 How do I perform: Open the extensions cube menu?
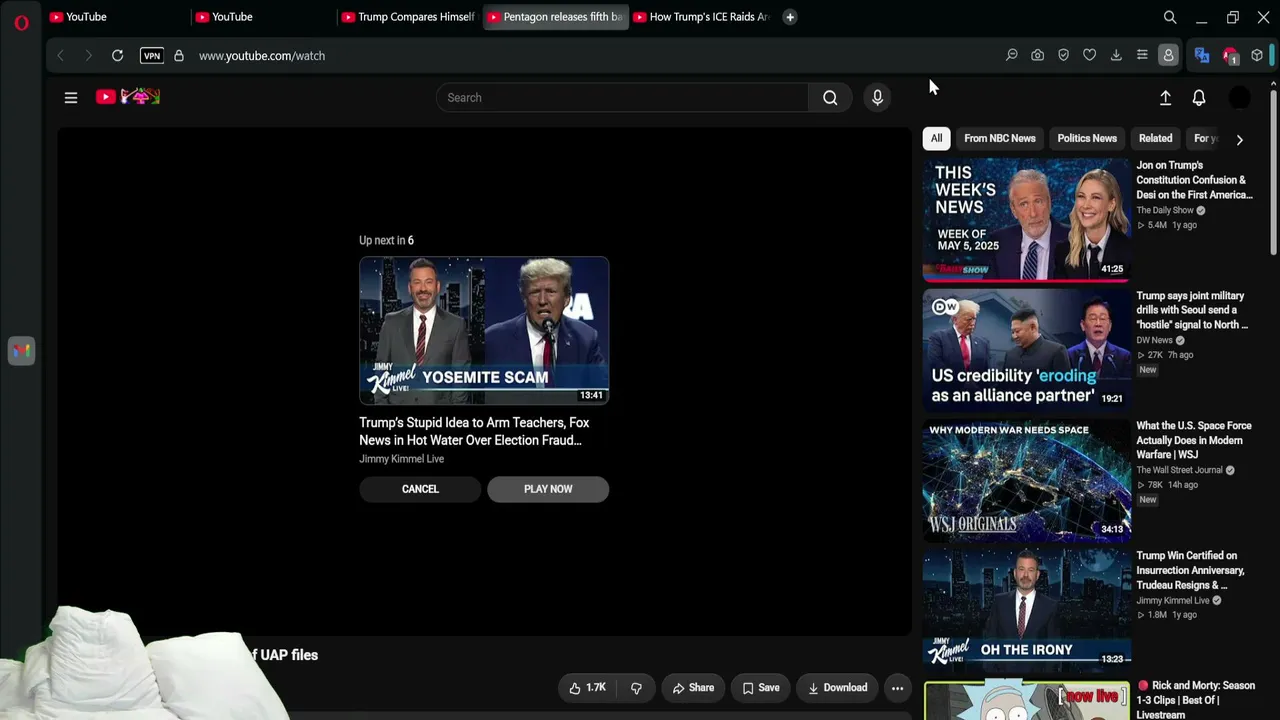(1257, 56)
